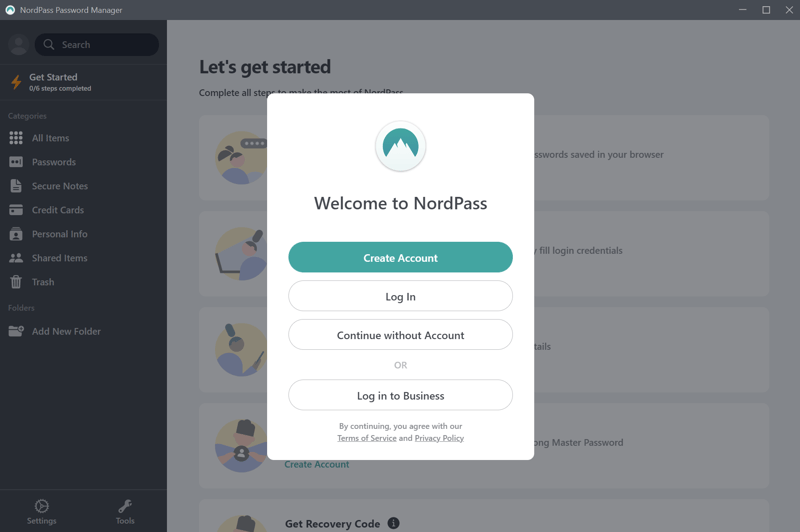Open the Get Started lightning icon
This screenshot has width=800, height=532.
point(16,82)
